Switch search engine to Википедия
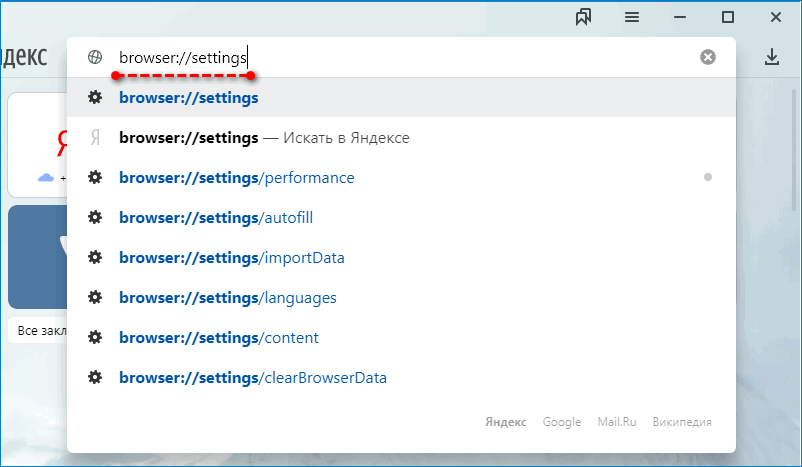 click(x=682, y=422)
